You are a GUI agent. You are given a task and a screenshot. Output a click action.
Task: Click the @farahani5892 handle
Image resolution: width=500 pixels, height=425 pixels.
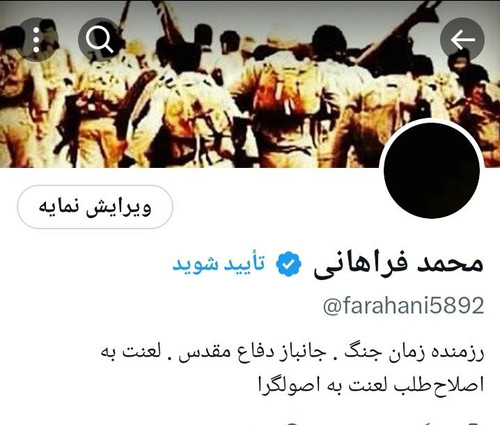[x=403, y=305]
